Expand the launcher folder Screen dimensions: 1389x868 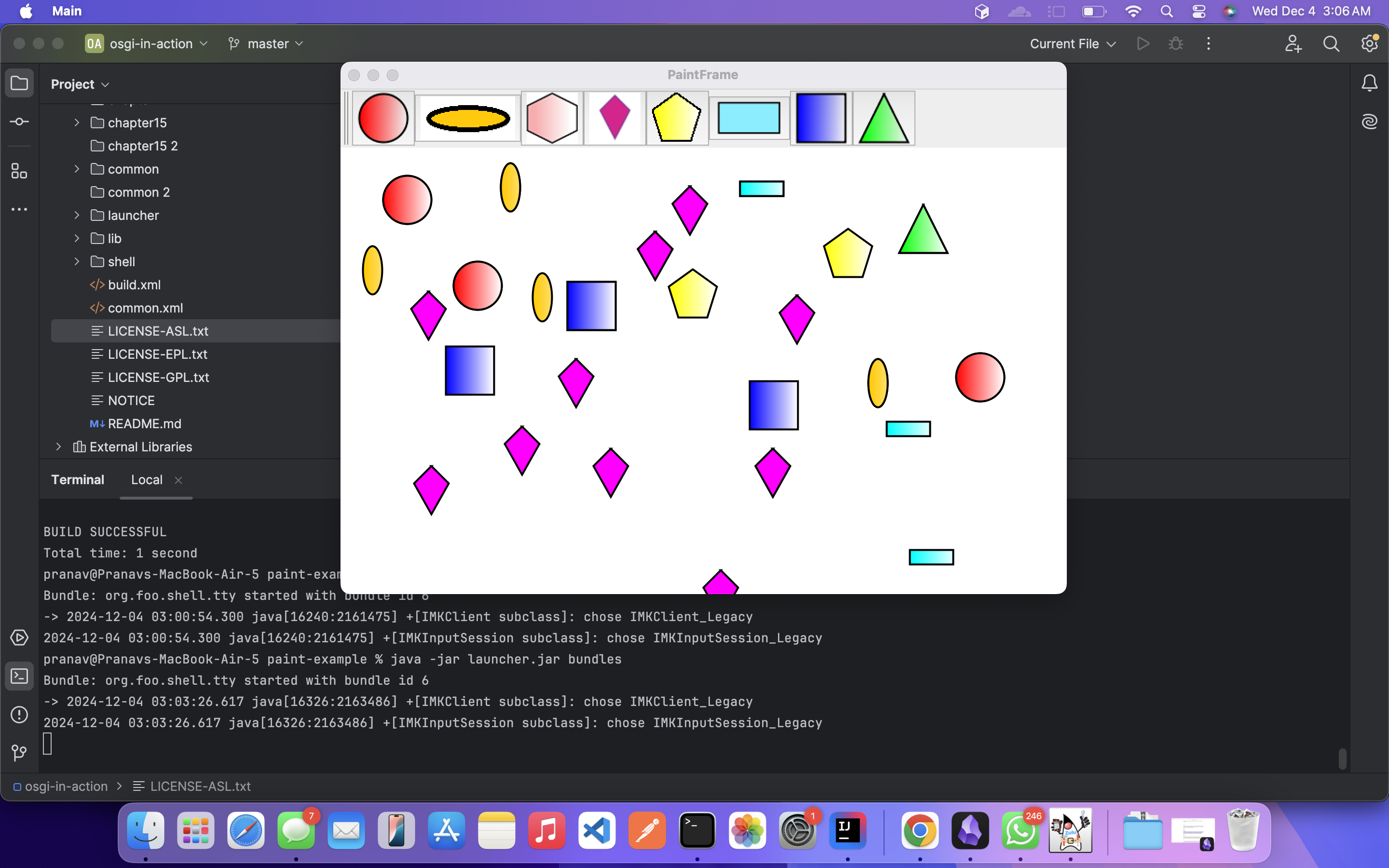(x=77, y=215)
